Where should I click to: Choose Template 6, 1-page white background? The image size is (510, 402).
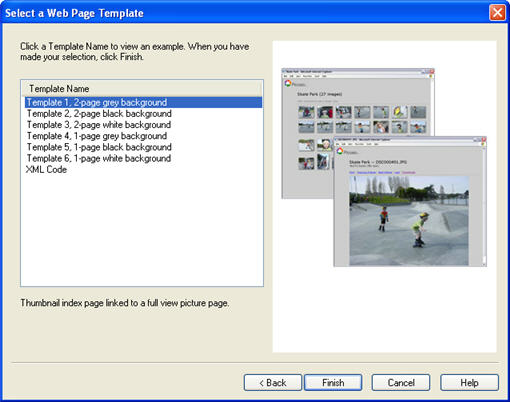(x=99, y=158)
